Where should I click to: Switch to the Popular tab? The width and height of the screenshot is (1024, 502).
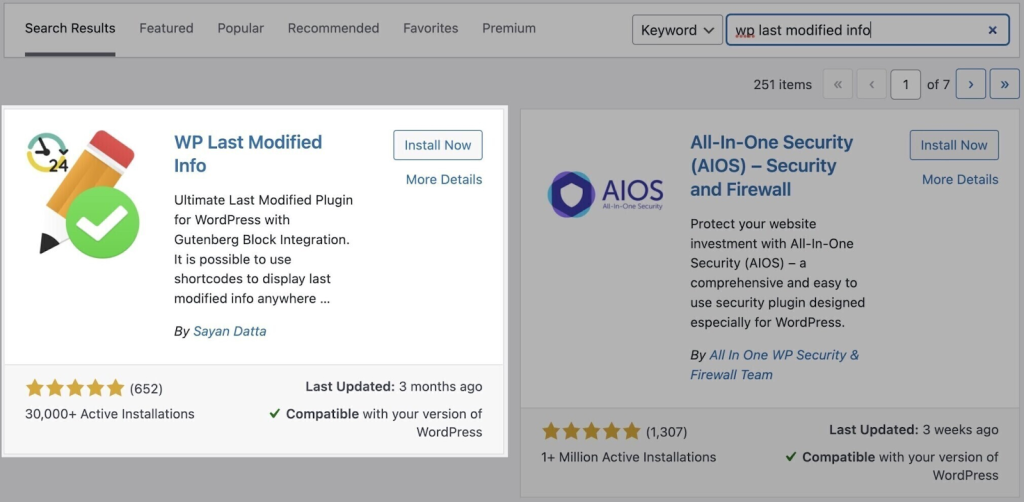click(x=240, y=28)
